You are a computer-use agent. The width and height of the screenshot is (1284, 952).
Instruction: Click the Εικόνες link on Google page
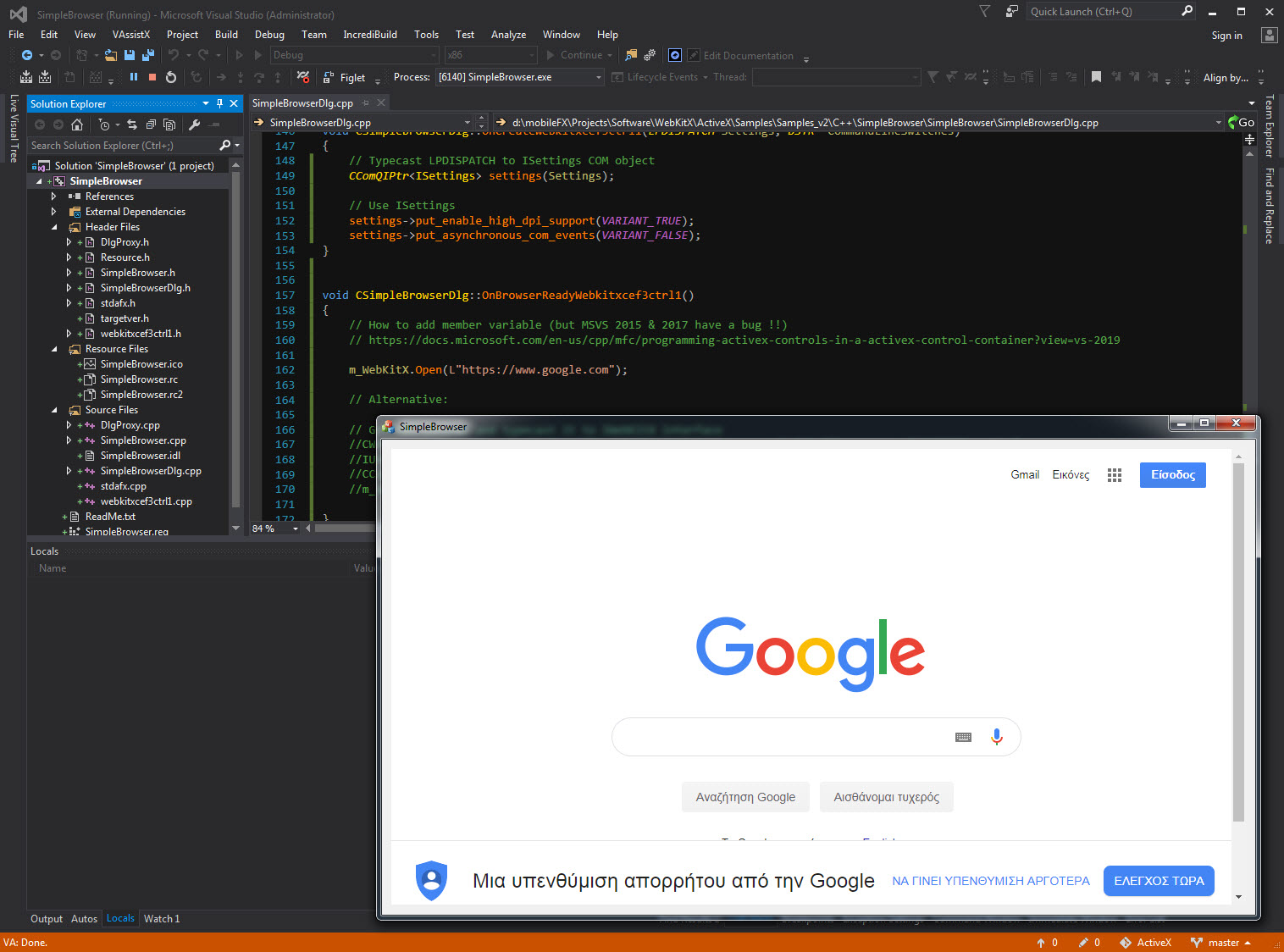point(1071,475)
